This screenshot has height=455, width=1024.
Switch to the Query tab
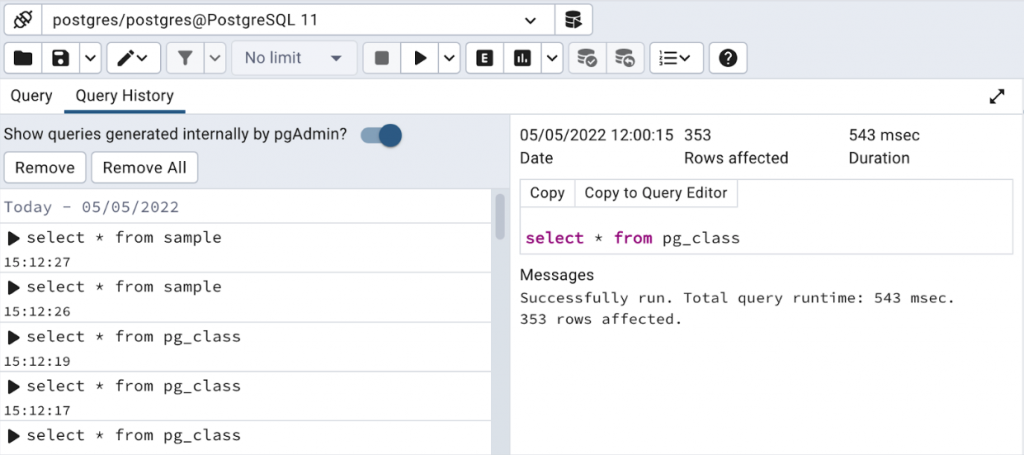point(31,96)
